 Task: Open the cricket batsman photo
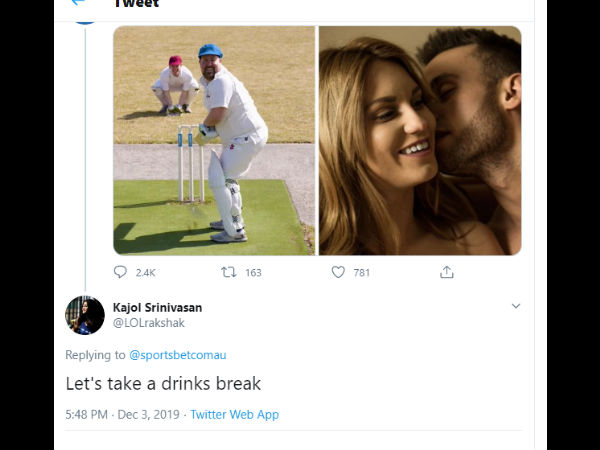214,141
